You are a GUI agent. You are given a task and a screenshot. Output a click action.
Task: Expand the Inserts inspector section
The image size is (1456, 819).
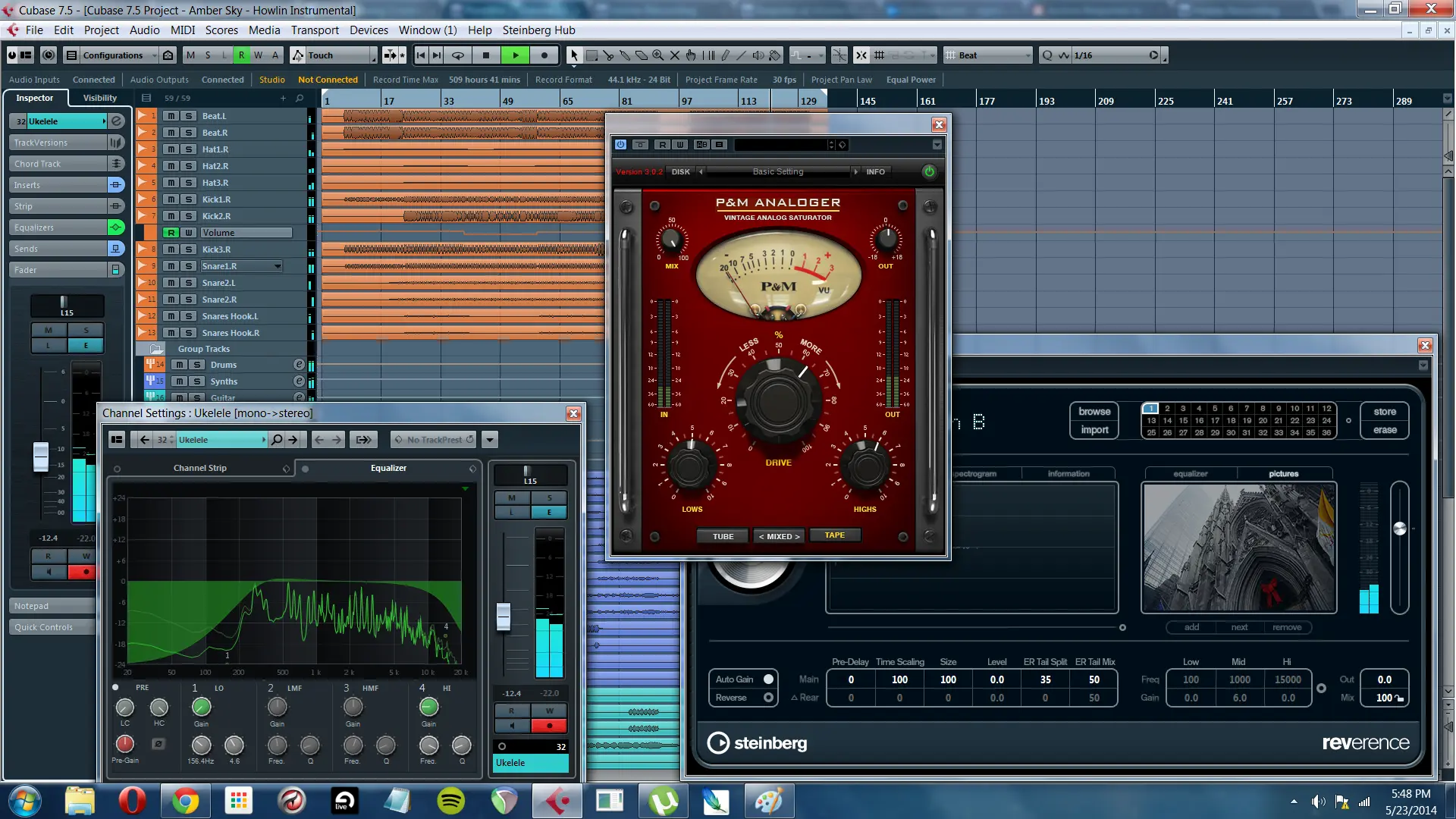coord(58,185)
